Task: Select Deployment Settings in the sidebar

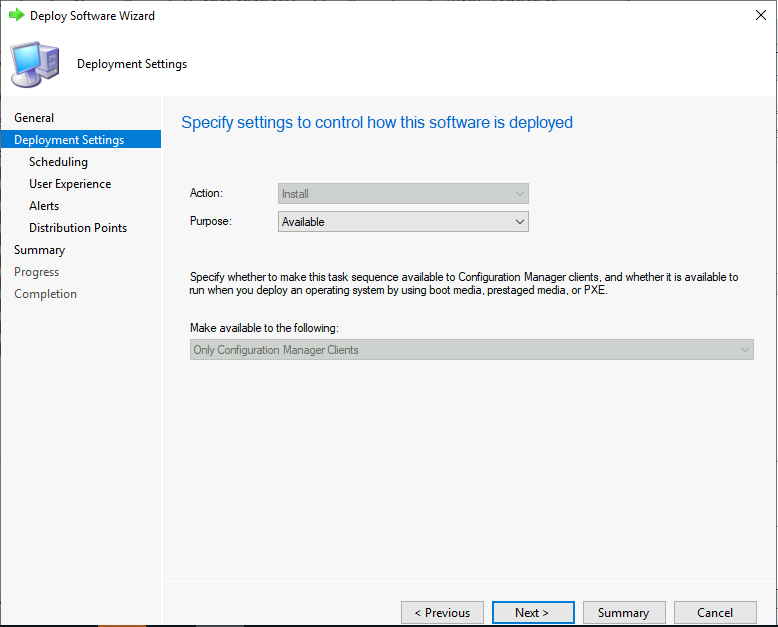Action: [81, 139]
